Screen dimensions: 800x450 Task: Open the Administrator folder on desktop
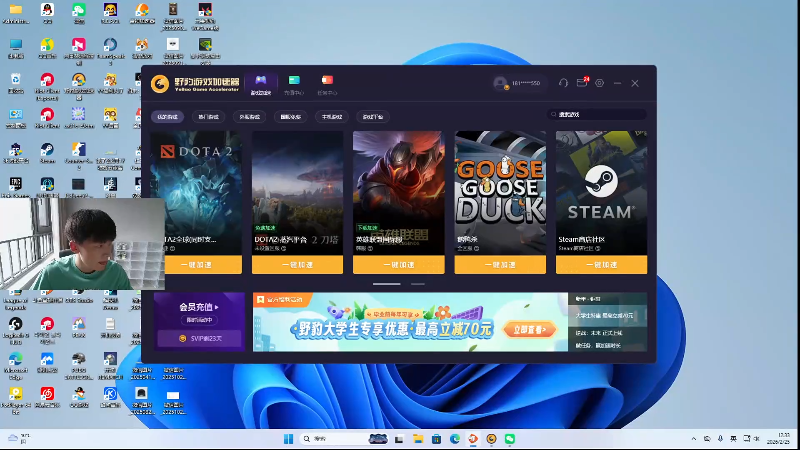click(15, 14)
